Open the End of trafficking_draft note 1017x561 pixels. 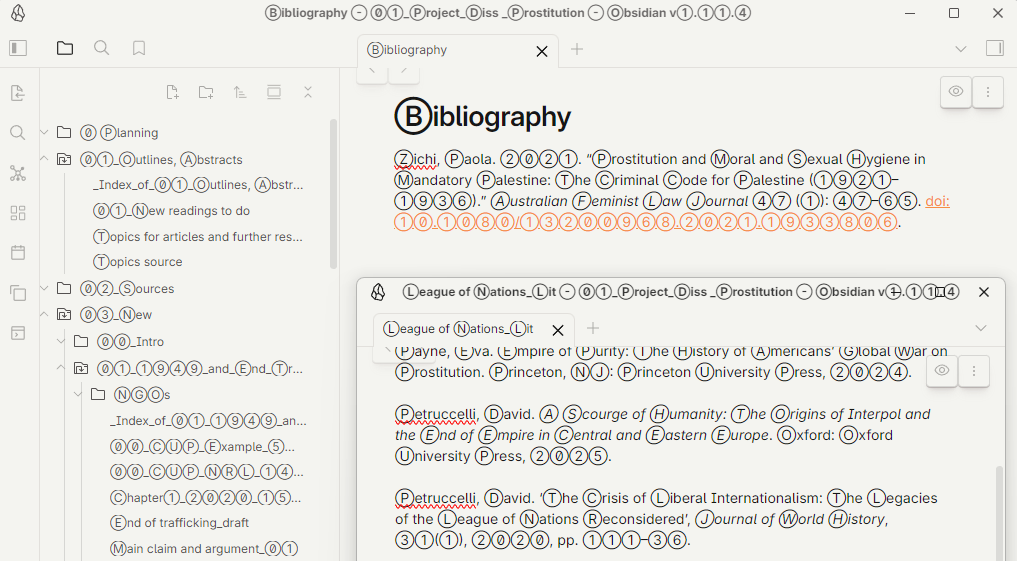179,523
